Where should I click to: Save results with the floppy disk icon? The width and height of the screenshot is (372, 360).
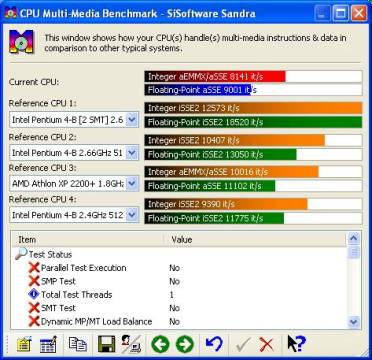point(106,344)
